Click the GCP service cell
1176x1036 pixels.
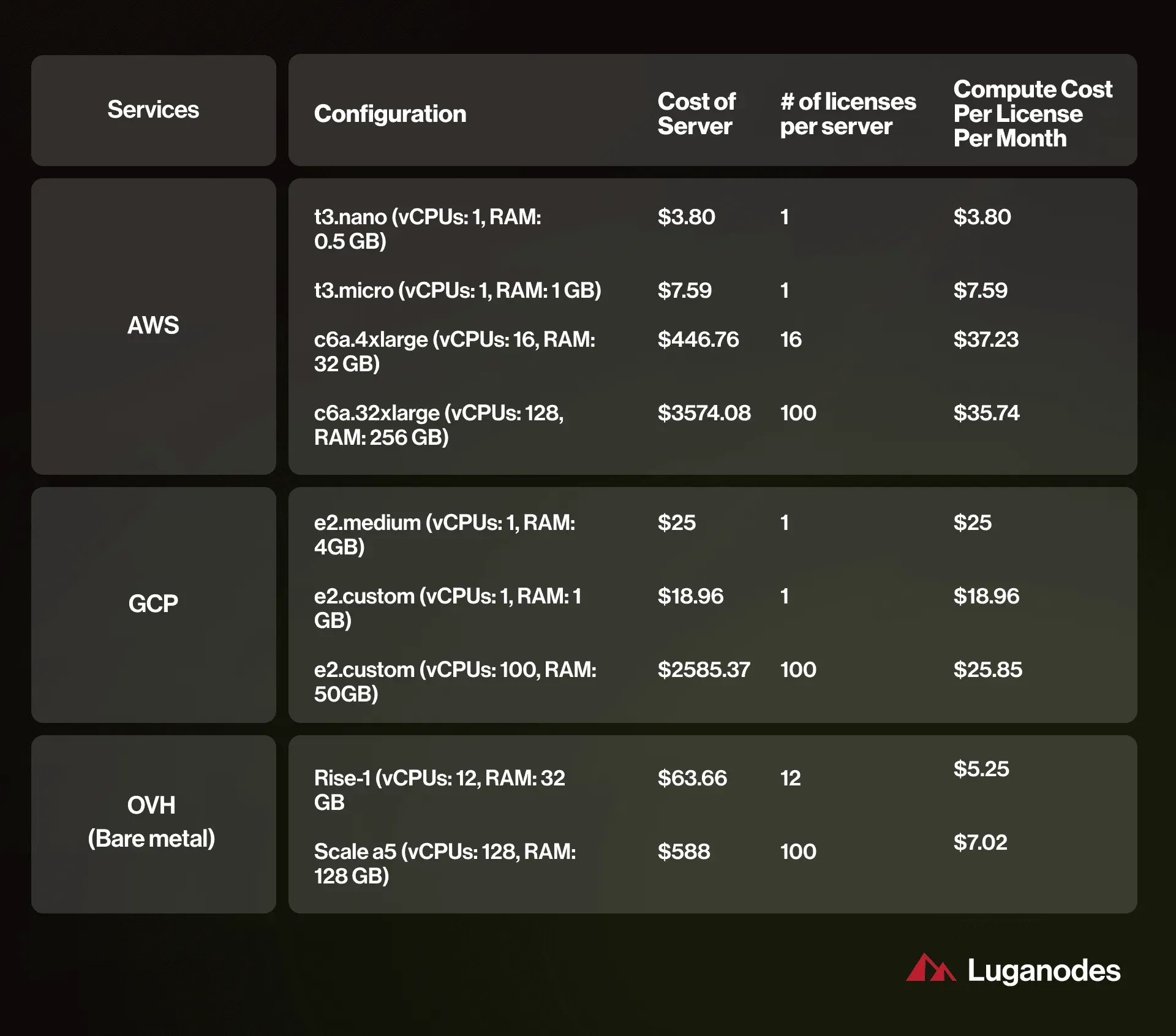[154, 605]
